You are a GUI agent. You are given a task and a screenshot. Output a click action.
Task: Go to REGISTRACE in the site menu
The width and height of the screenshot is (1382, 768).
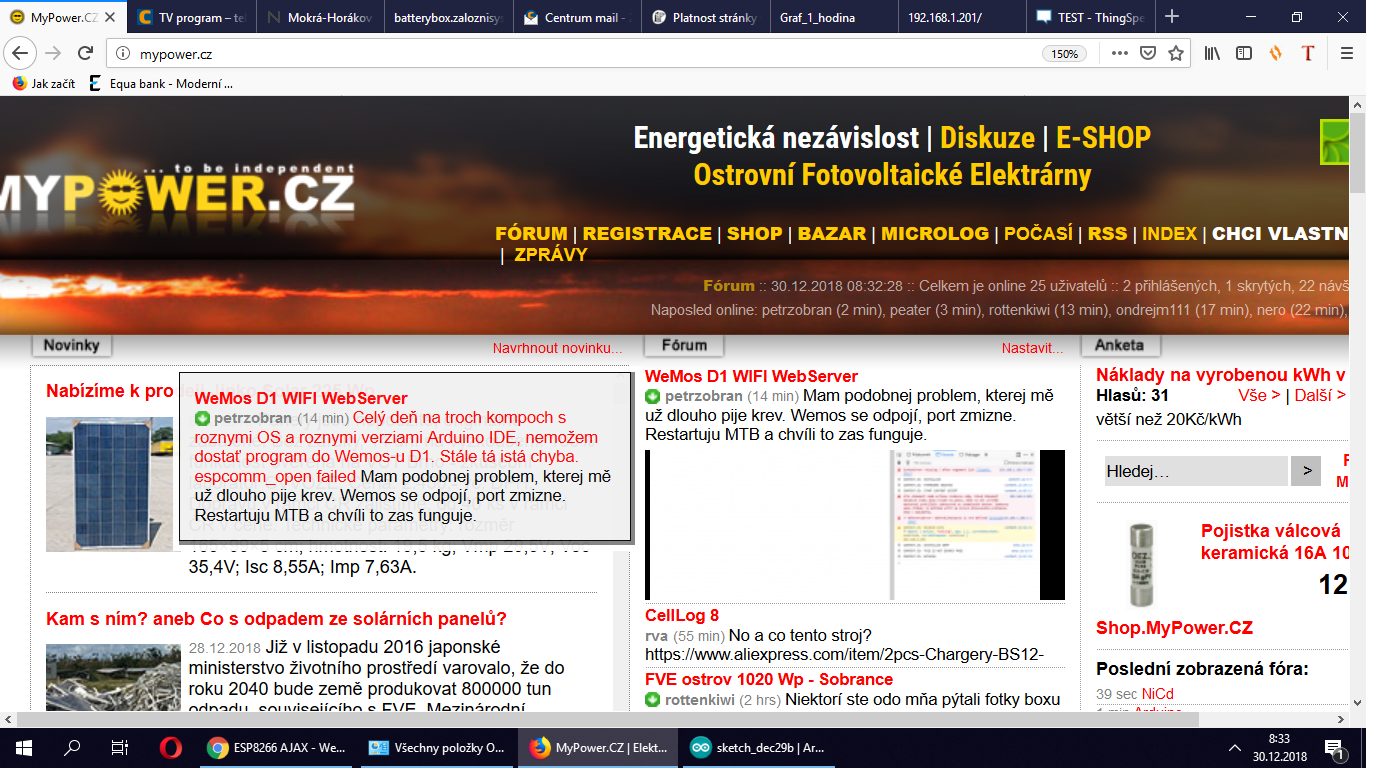point(647,234)
